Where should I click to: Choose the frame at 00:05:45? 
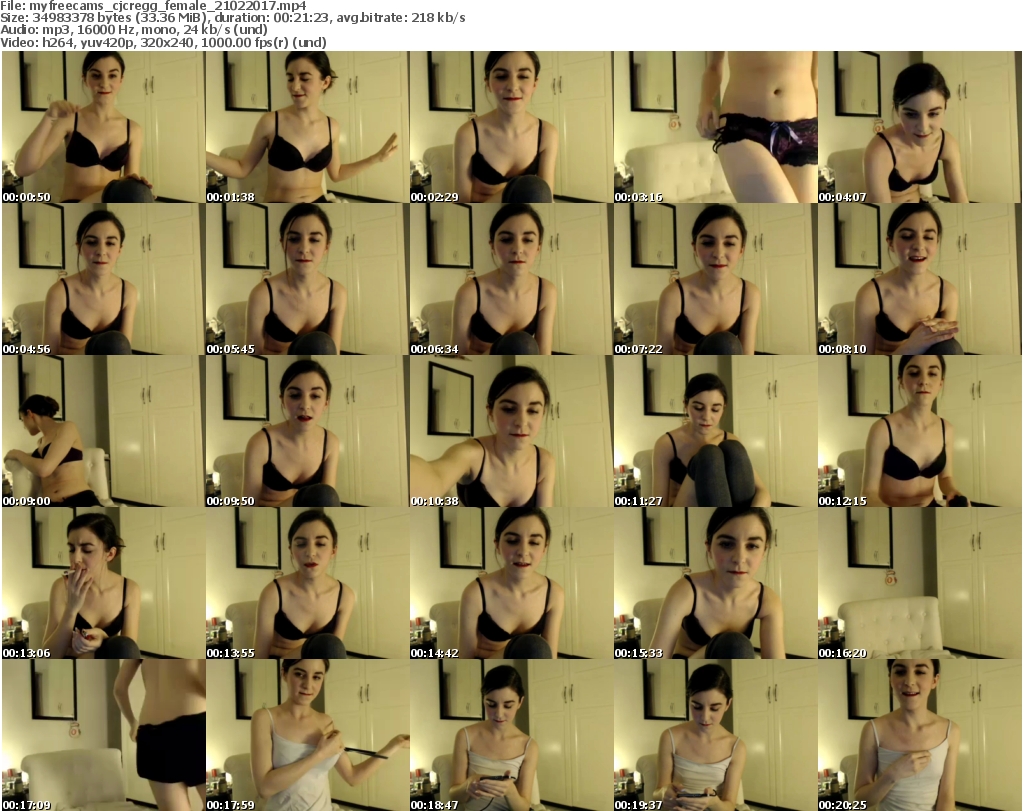pos(307,279)
